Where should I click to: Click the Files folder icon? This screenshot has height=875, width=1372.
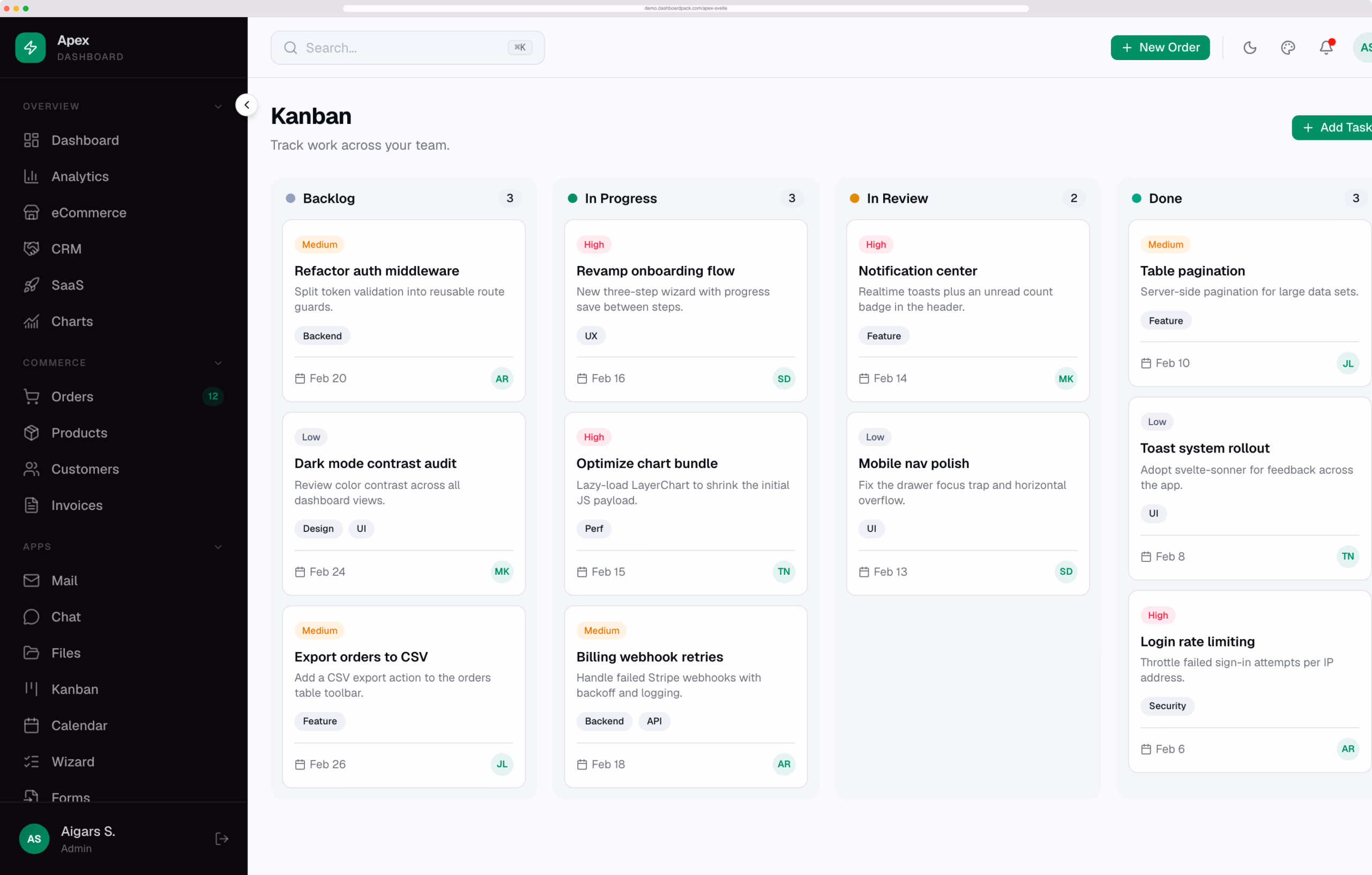[31, 652]
